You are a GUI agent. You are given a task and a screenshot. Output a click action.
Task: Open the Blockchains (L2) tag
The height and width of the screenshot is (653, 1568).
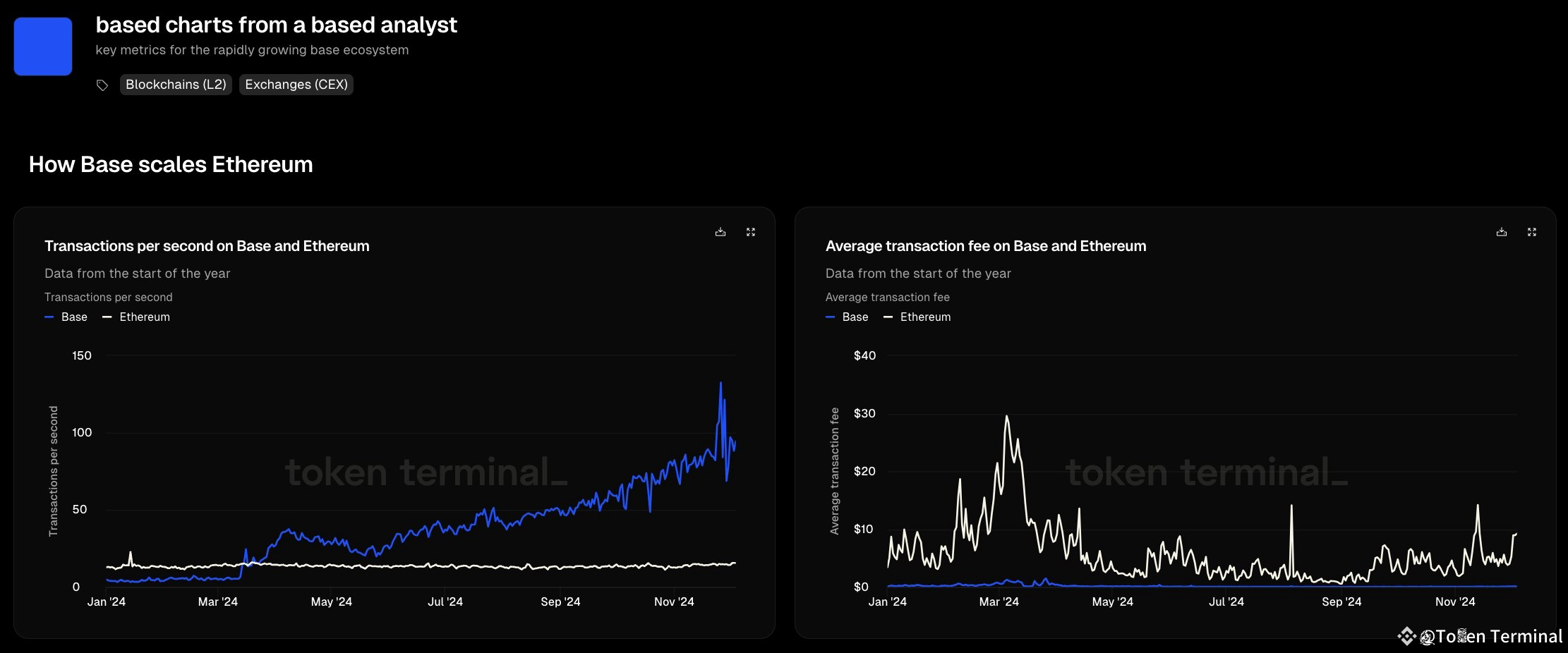pos(176,84)
